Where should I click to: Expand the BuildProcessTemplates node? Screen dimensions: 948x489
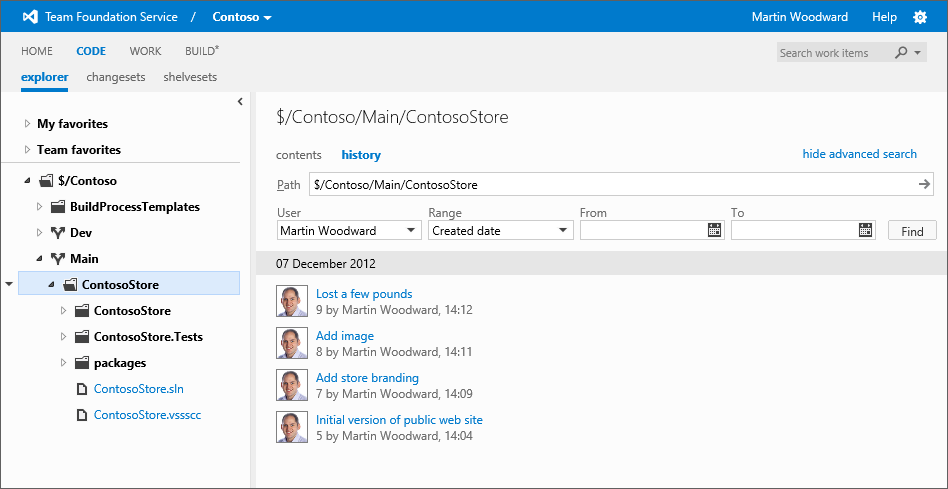(39, 207)
